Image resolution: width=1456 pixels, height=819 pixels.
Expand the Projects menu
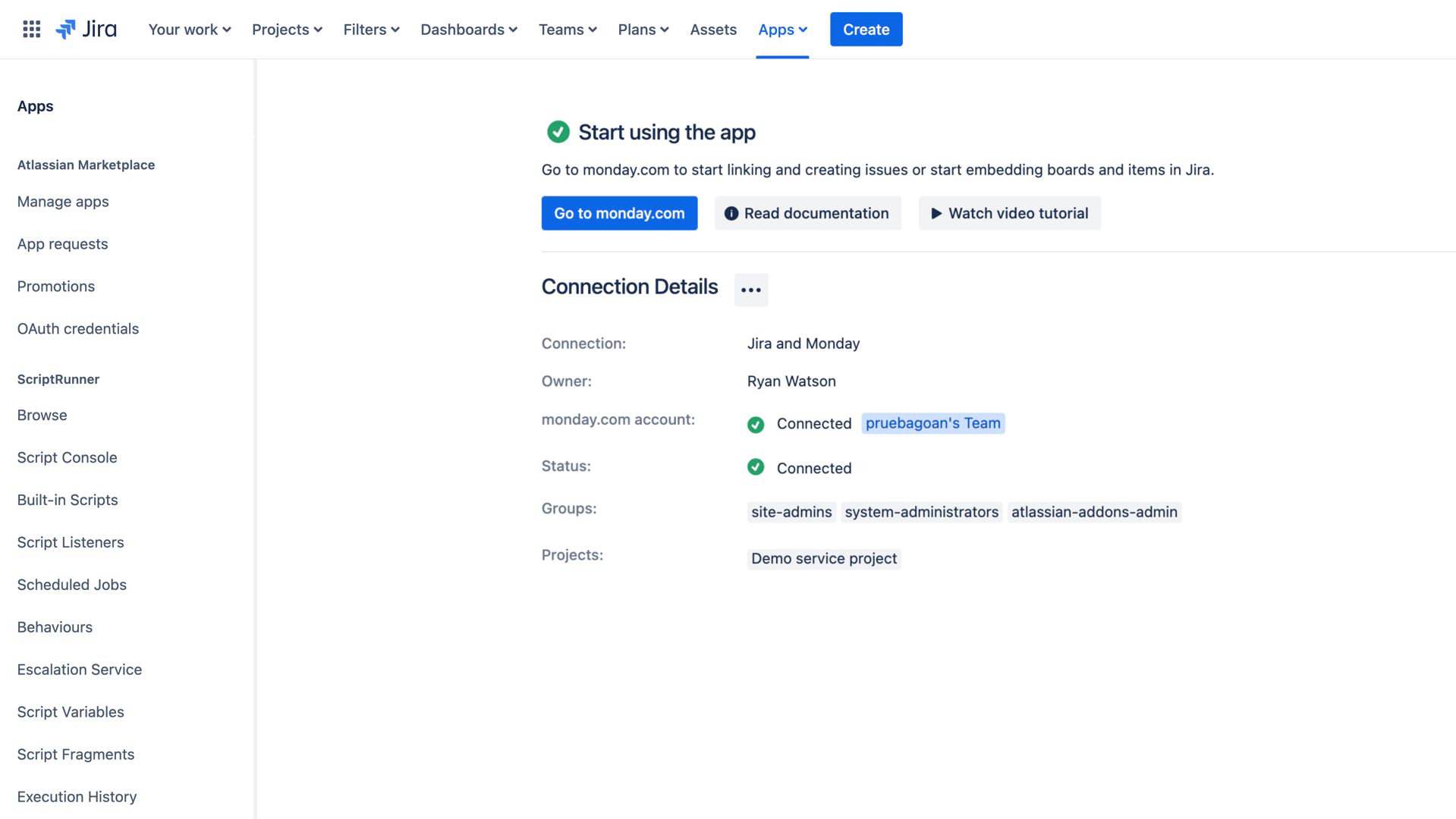pyautogui.click(x=287, y=30)
